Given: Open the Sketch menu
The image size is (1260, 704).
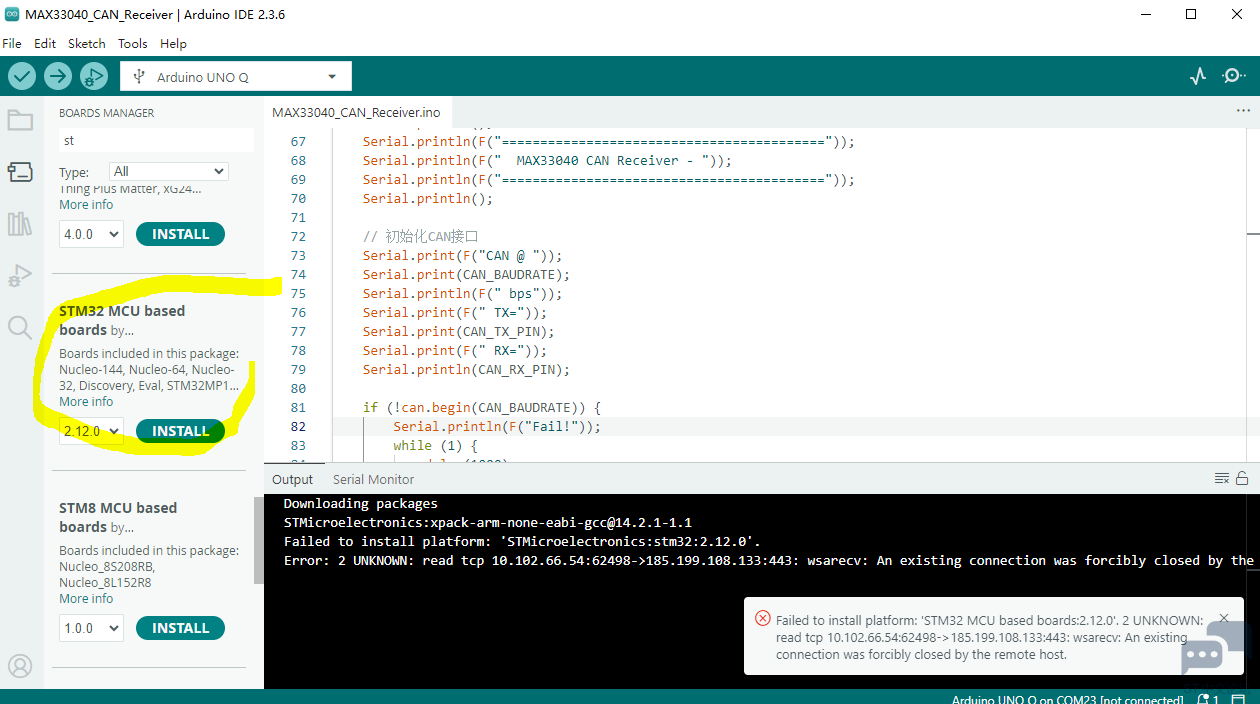Looking at the screenshot, I should (x=87, y=44).
